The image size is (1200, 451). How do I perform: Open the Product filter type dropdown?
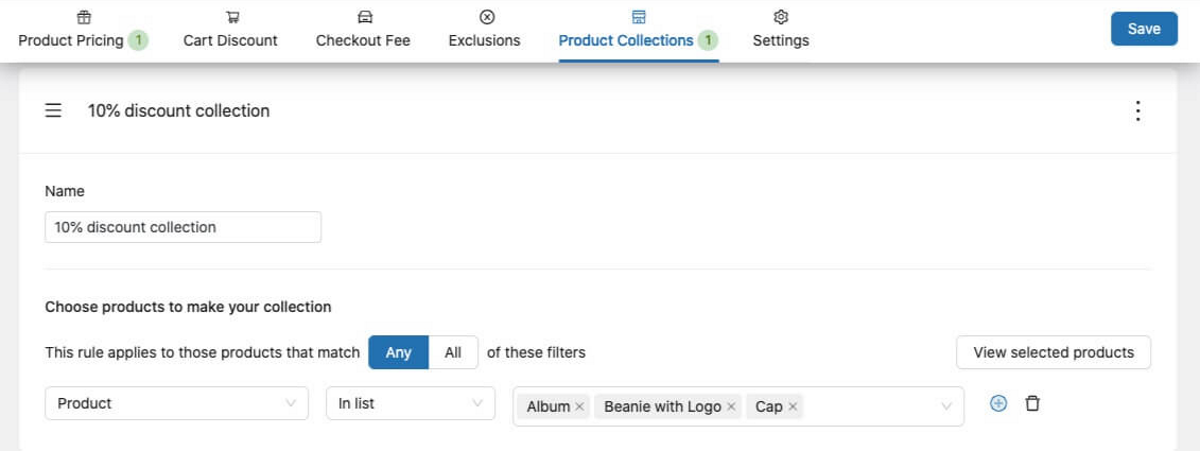176,403
